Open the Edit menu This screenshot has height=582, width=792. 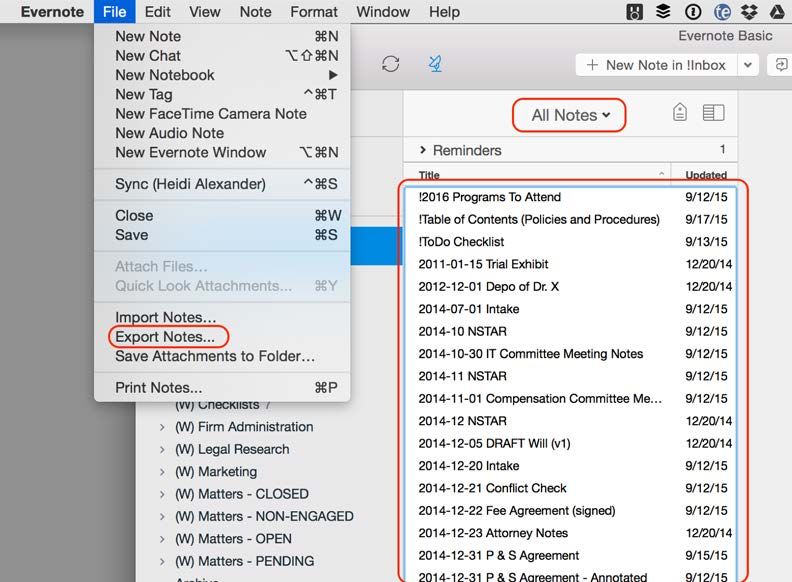click(x=158, y=12)
